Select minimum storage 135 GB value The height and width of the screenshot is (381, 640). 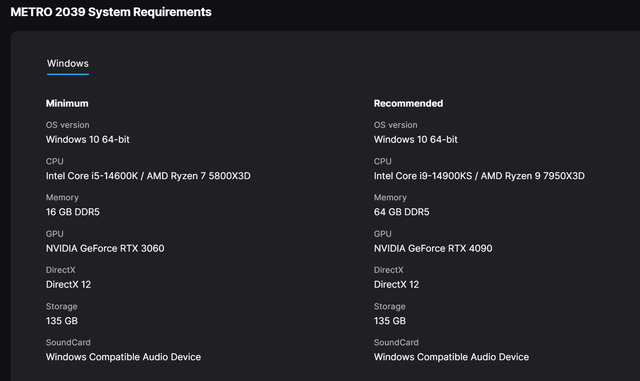(x=62, y=321)
